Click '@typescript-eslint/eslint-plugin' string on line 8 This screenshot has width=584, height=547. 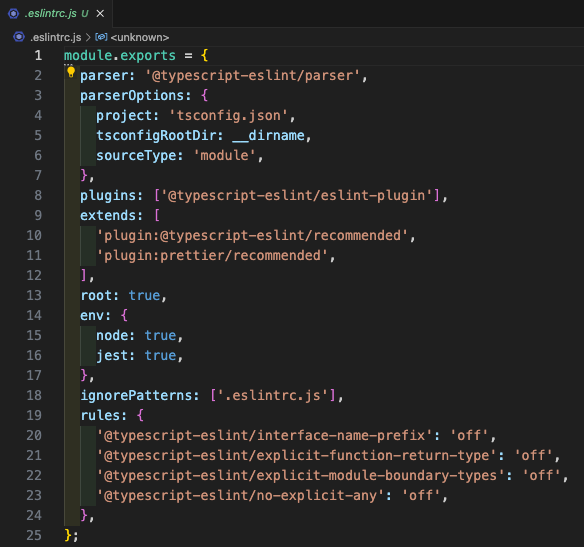pos(297,195)
